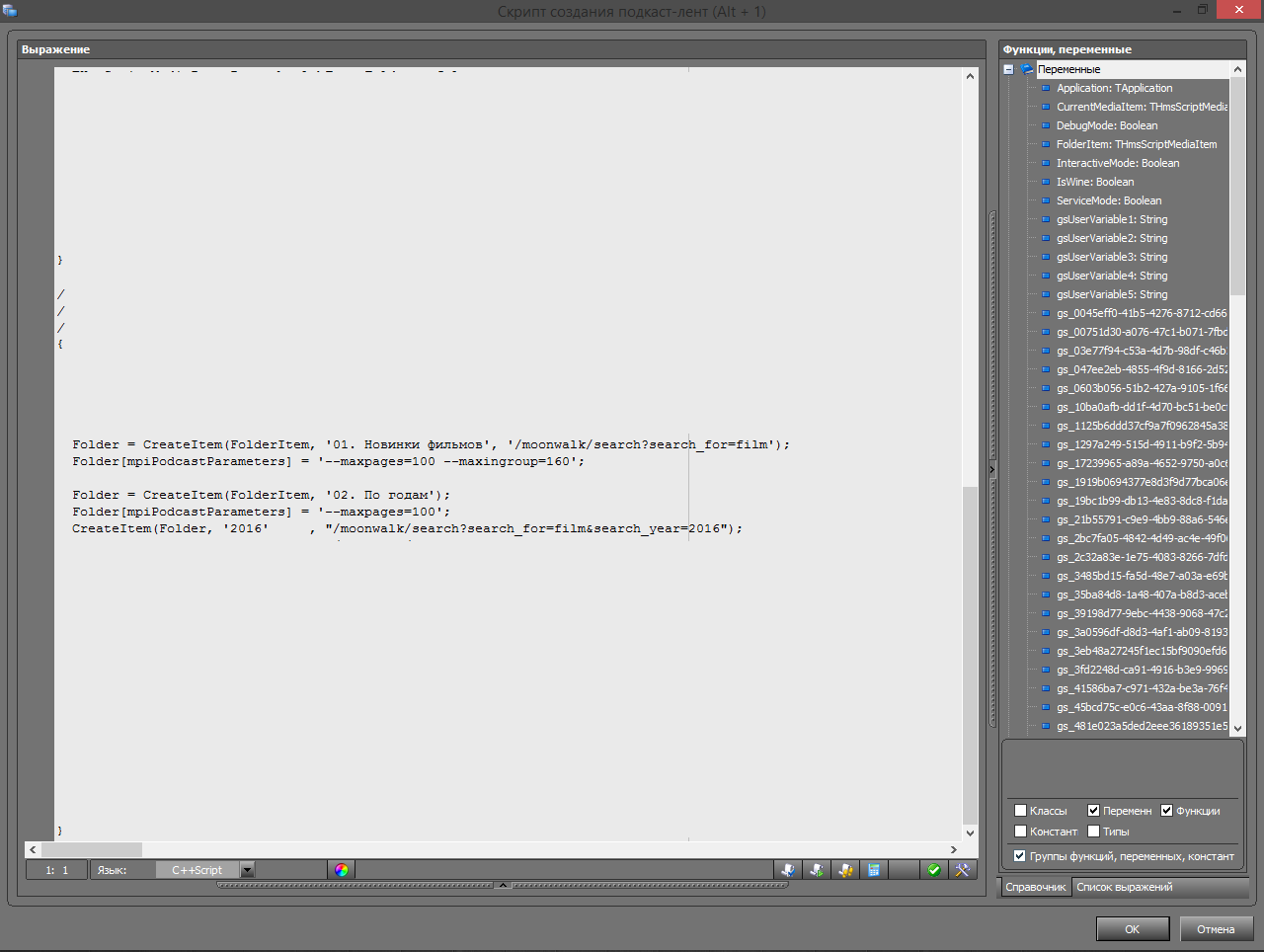Select the Справочник tab

(x=1035, y=887)
